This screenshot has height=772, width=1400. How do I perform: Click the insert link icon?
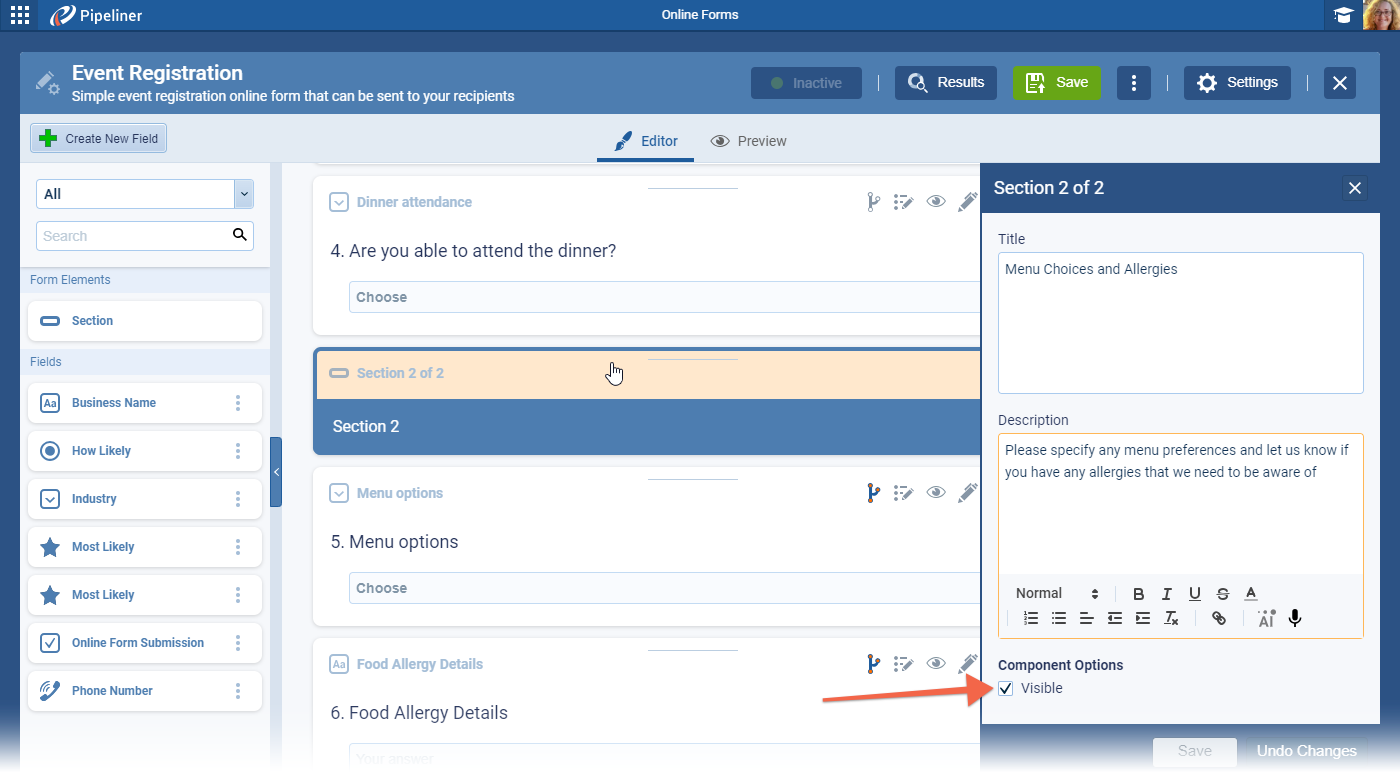click(1218, 619)
